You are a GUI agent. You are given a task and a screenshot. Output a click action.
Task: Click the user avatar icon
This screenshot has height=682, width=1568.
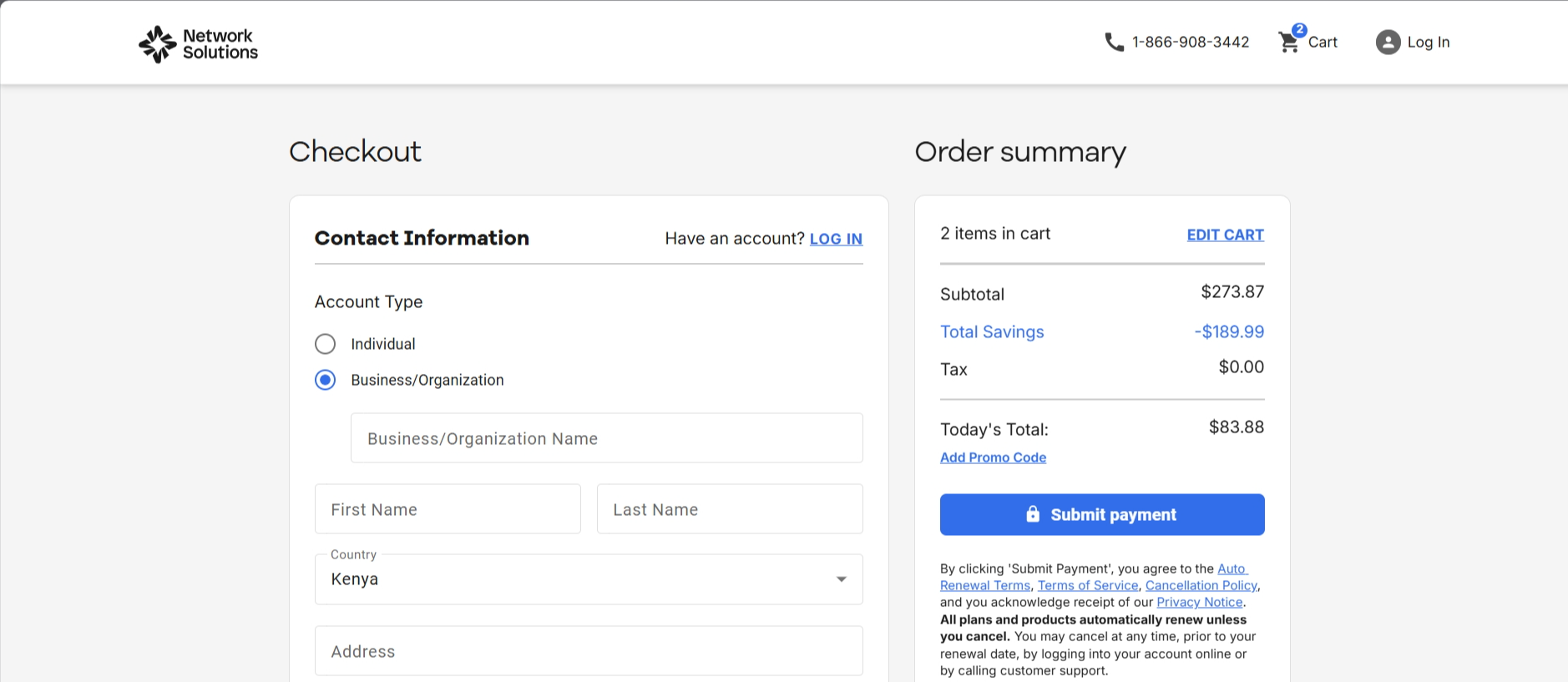[x=1388, y=42]
